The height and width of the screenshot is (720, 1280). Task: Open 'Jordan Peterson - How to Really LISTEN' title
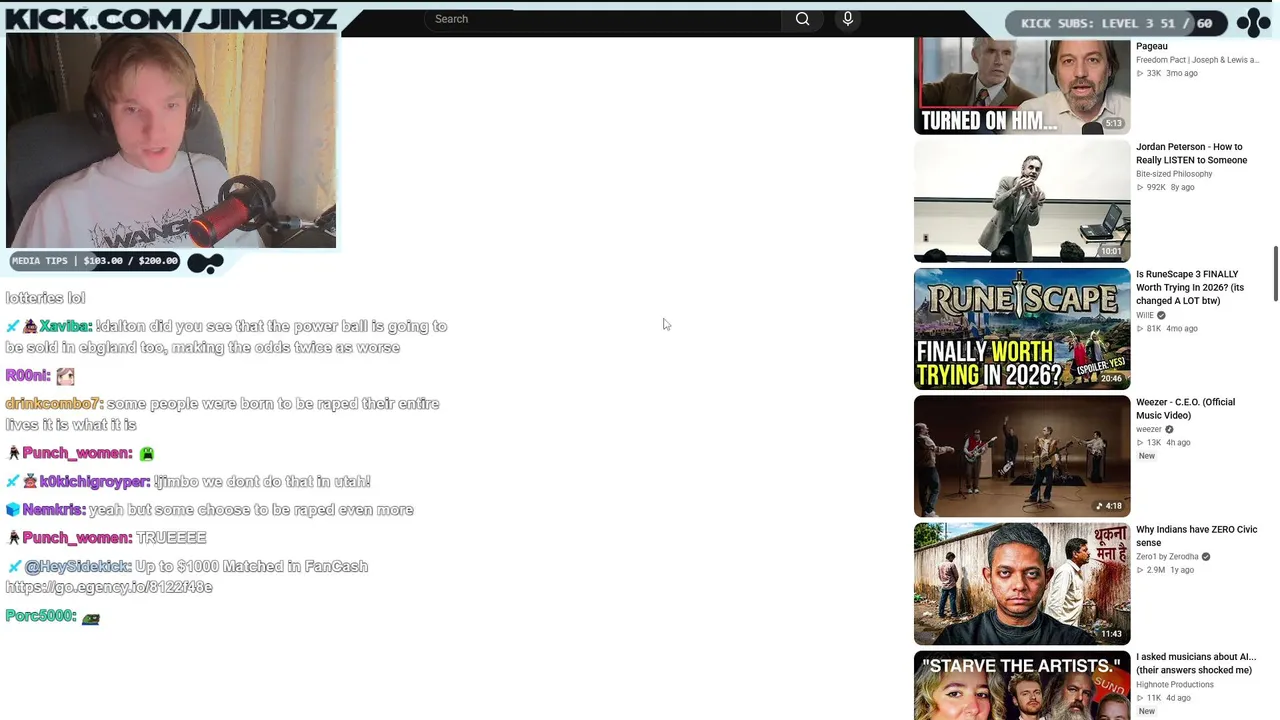(1192, 153)
